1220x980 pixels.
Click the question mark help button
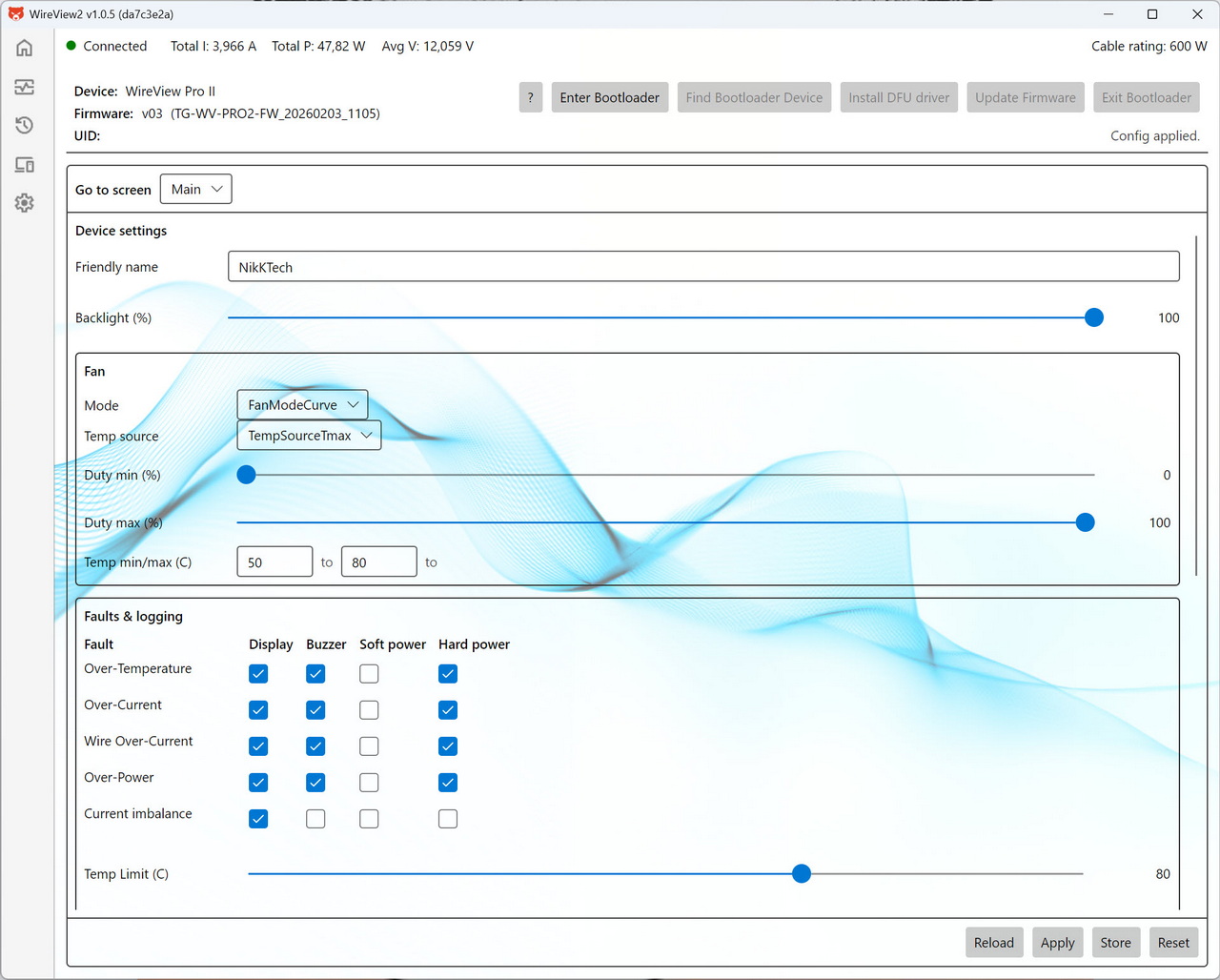[530, 97]
